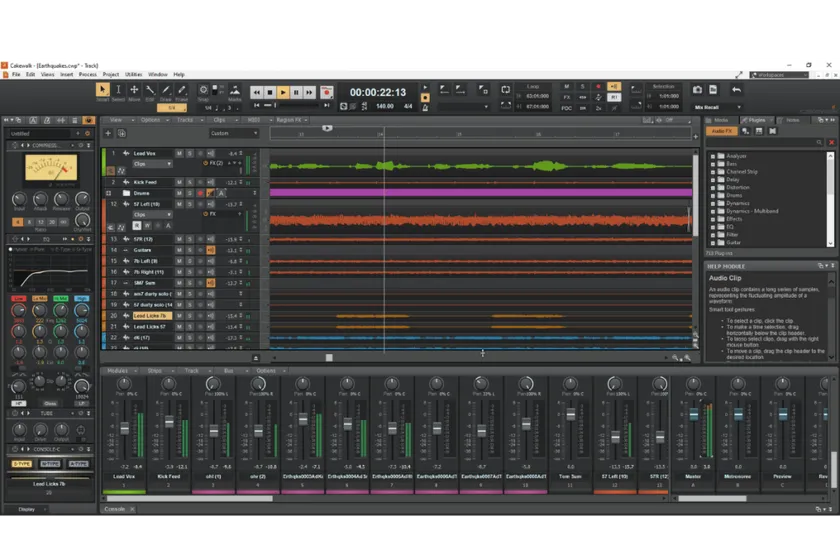
Task: Open the Track view Clips menu
Action: pos(220,120)
